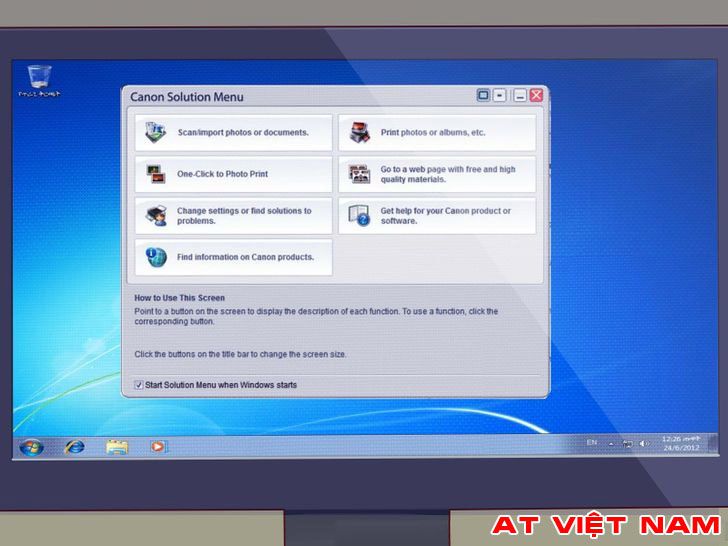Switch Solution Menu to compact screen size

(500, 96)
